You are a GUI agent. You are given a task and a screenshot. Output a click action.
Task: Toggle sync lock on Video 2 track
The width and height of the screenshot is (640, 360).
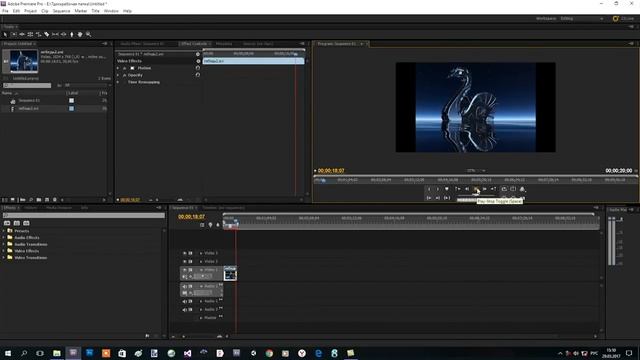[x=190, y=261]
